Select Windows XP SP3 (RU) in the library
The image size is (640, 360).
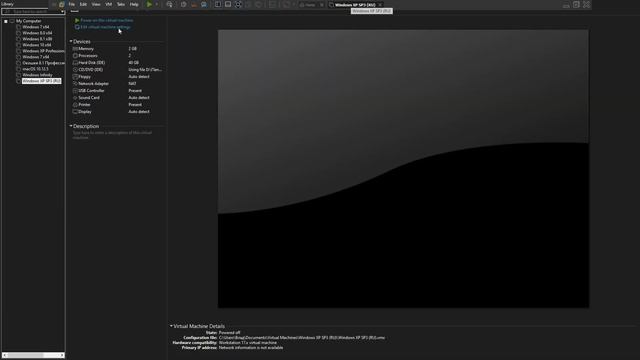pyautogui.click(x=41, y=81)
